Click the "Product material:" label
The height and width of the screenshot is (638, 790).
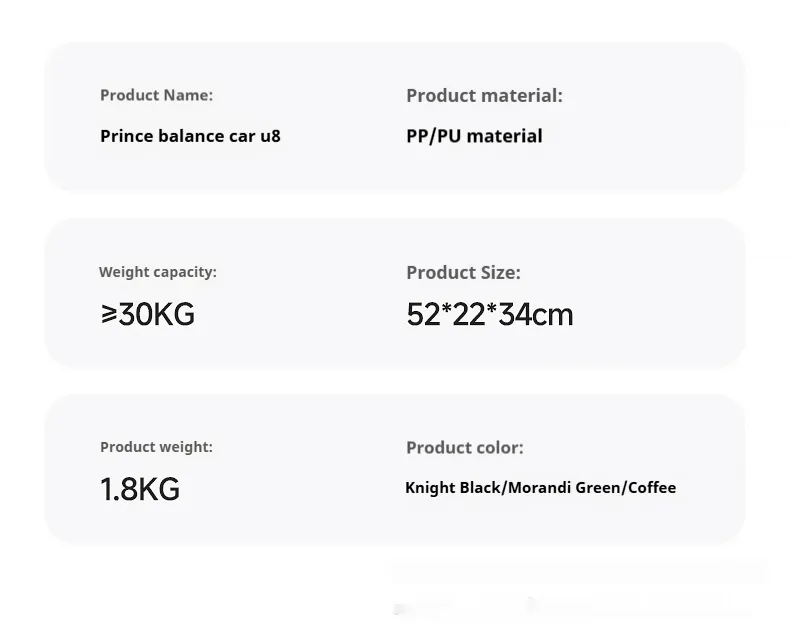484,96
